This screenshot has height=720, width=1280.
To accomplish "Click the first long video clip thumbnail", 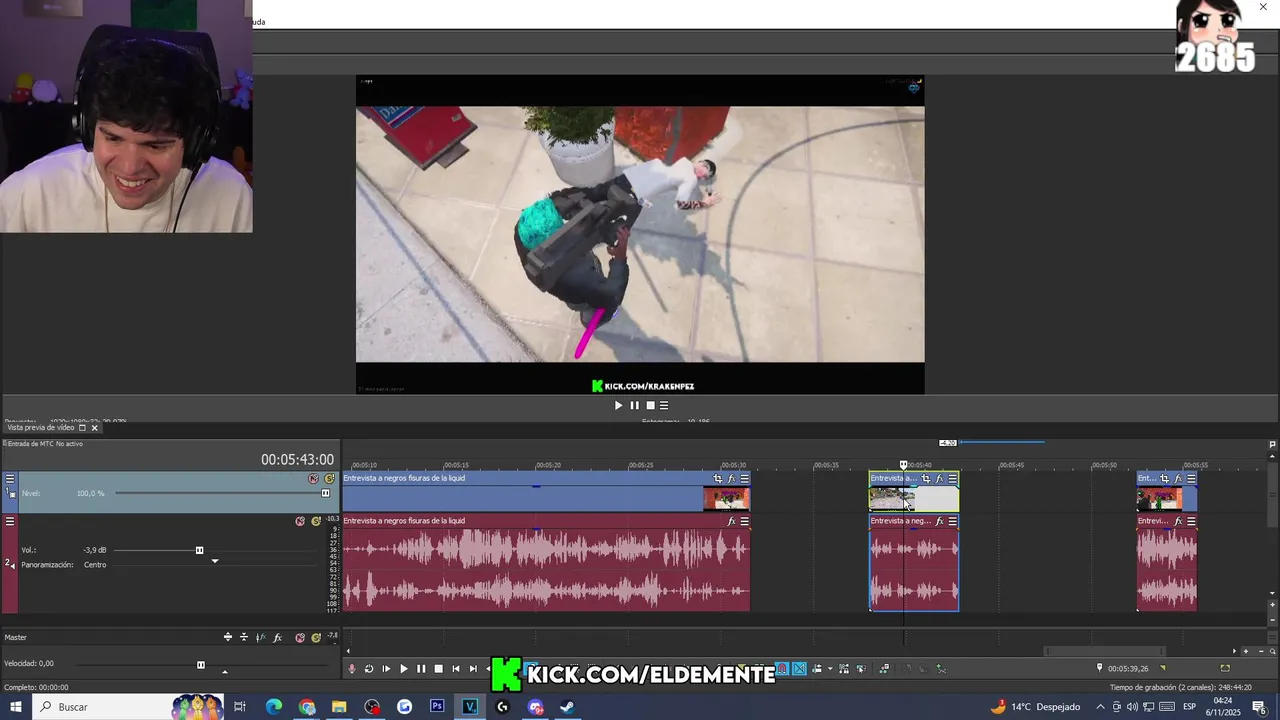I will point(726,498).
